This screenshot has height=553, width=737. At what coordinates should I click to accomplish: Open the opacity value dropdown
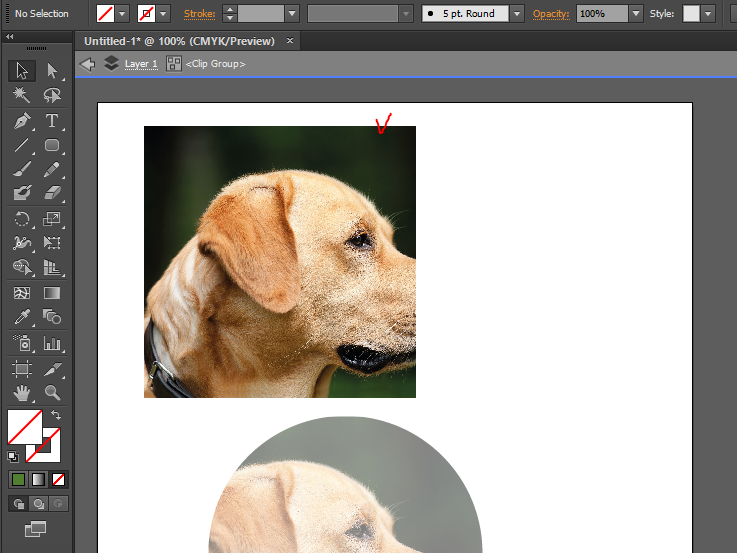[636, 14]
